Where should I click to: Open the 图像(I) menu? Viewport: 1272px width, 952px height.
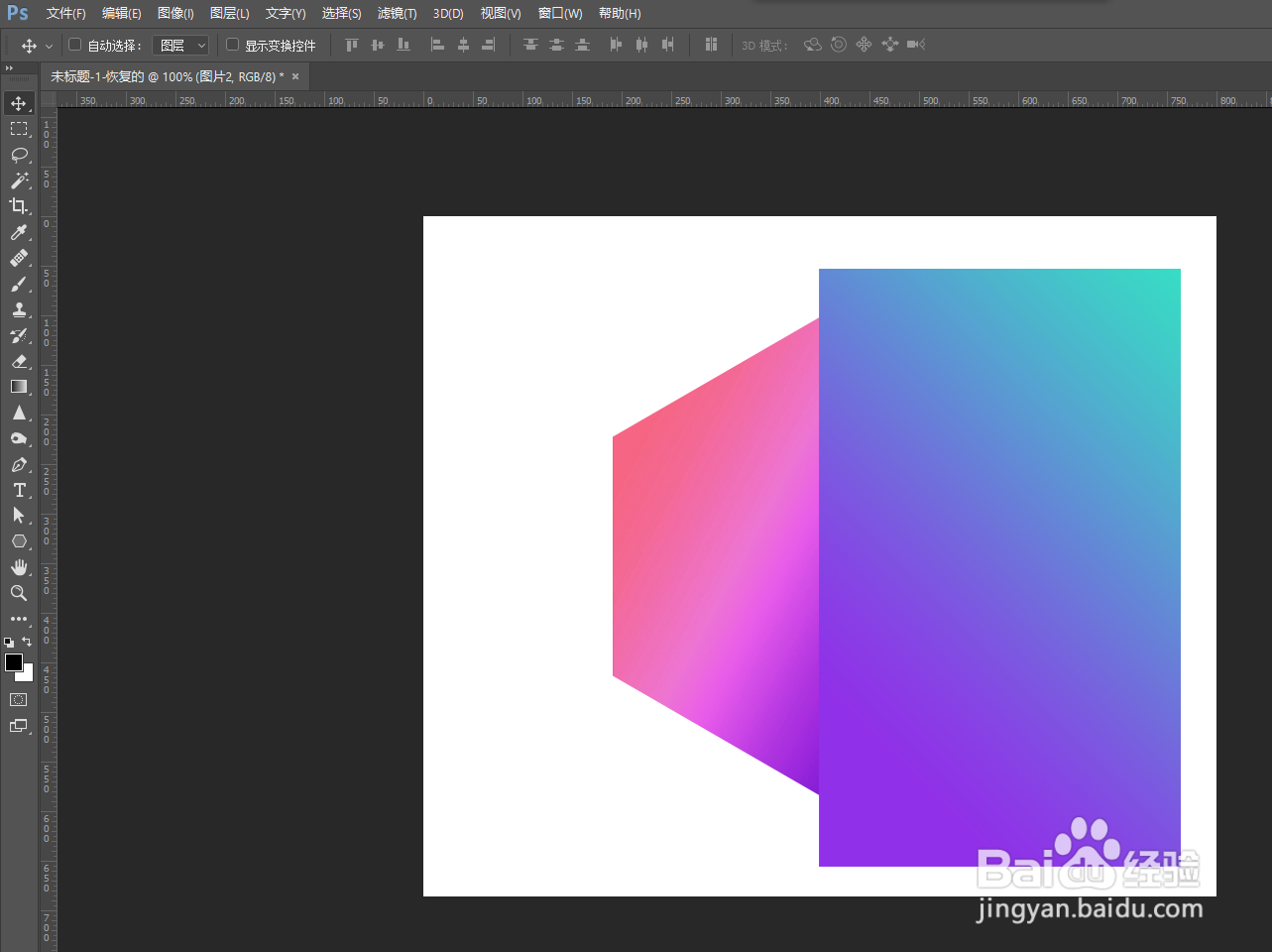(x=175, y=14)
